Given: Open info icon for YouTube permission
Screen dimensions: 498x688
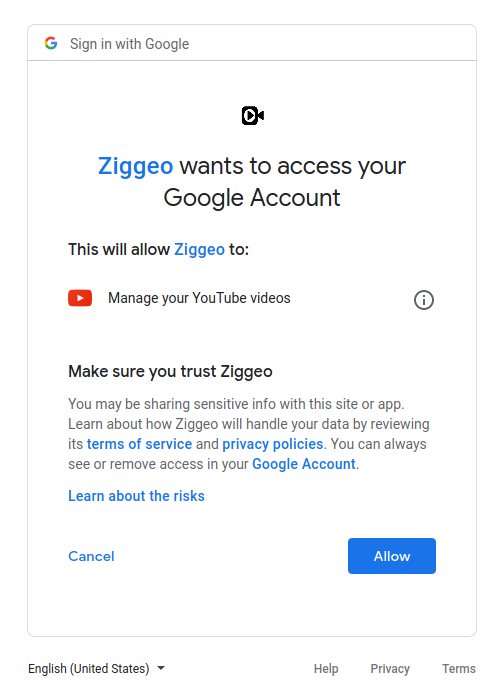Looking at the screenshot, I should pos(424,300).
